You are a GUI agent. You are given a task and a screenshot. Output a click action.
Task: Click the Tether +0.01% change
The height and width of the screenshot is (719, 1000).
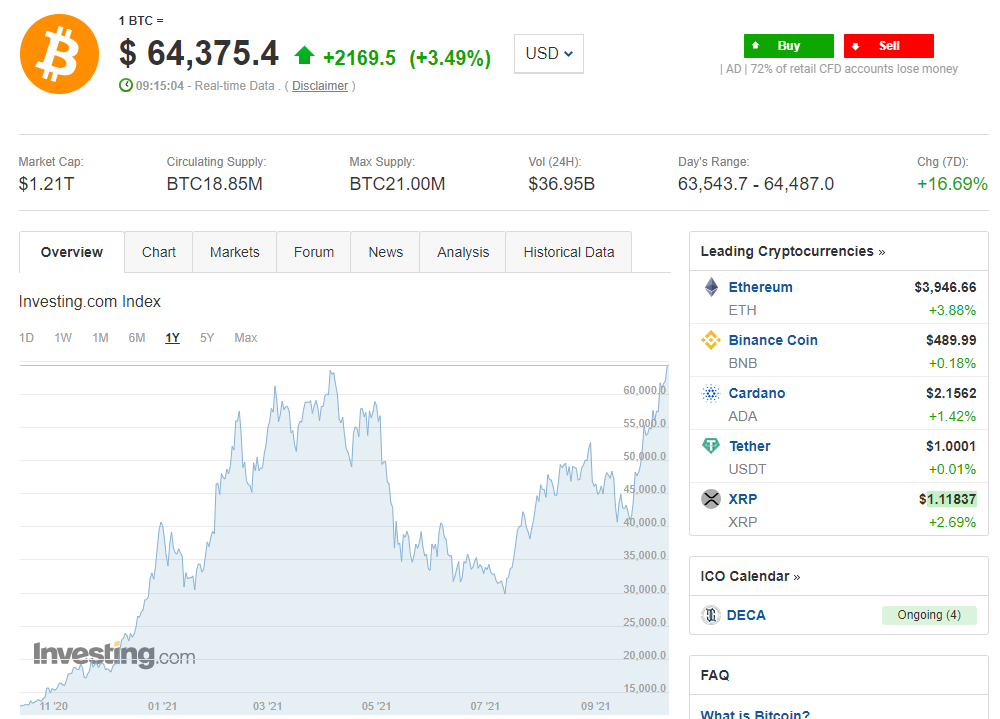[x=952, y=469]
